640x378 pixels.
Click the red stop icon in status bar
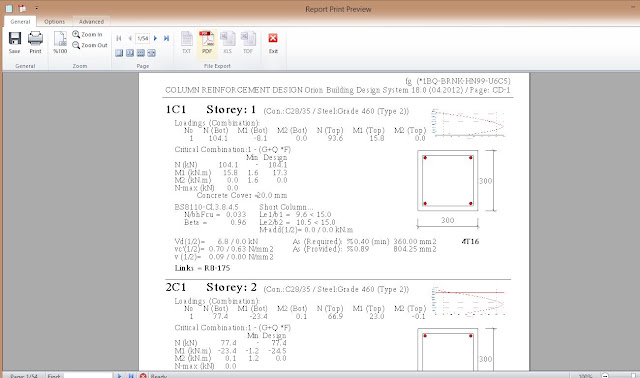pos(143,376)
